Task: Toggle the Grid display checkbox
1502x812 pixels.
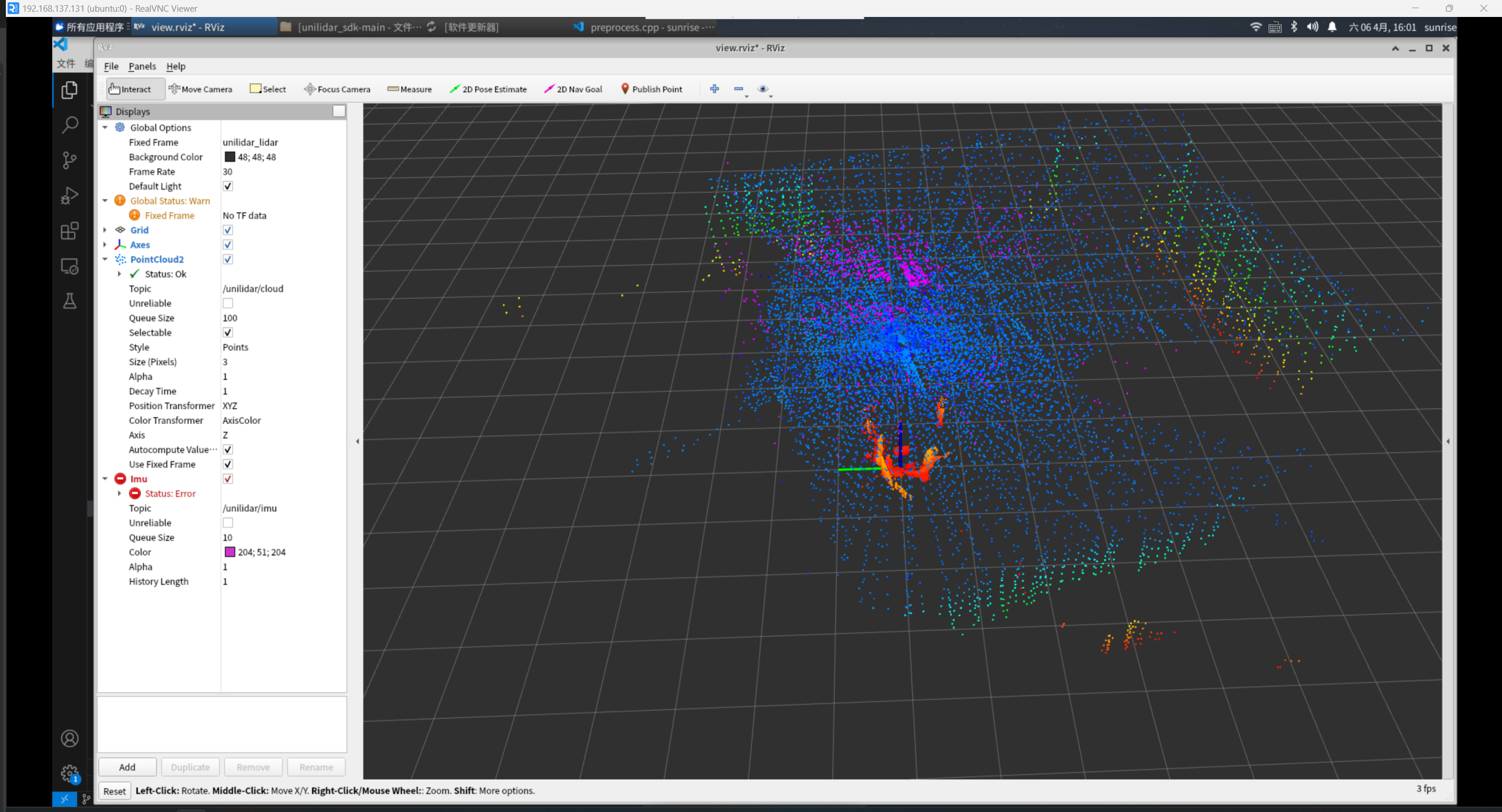Action: point(228,230)
